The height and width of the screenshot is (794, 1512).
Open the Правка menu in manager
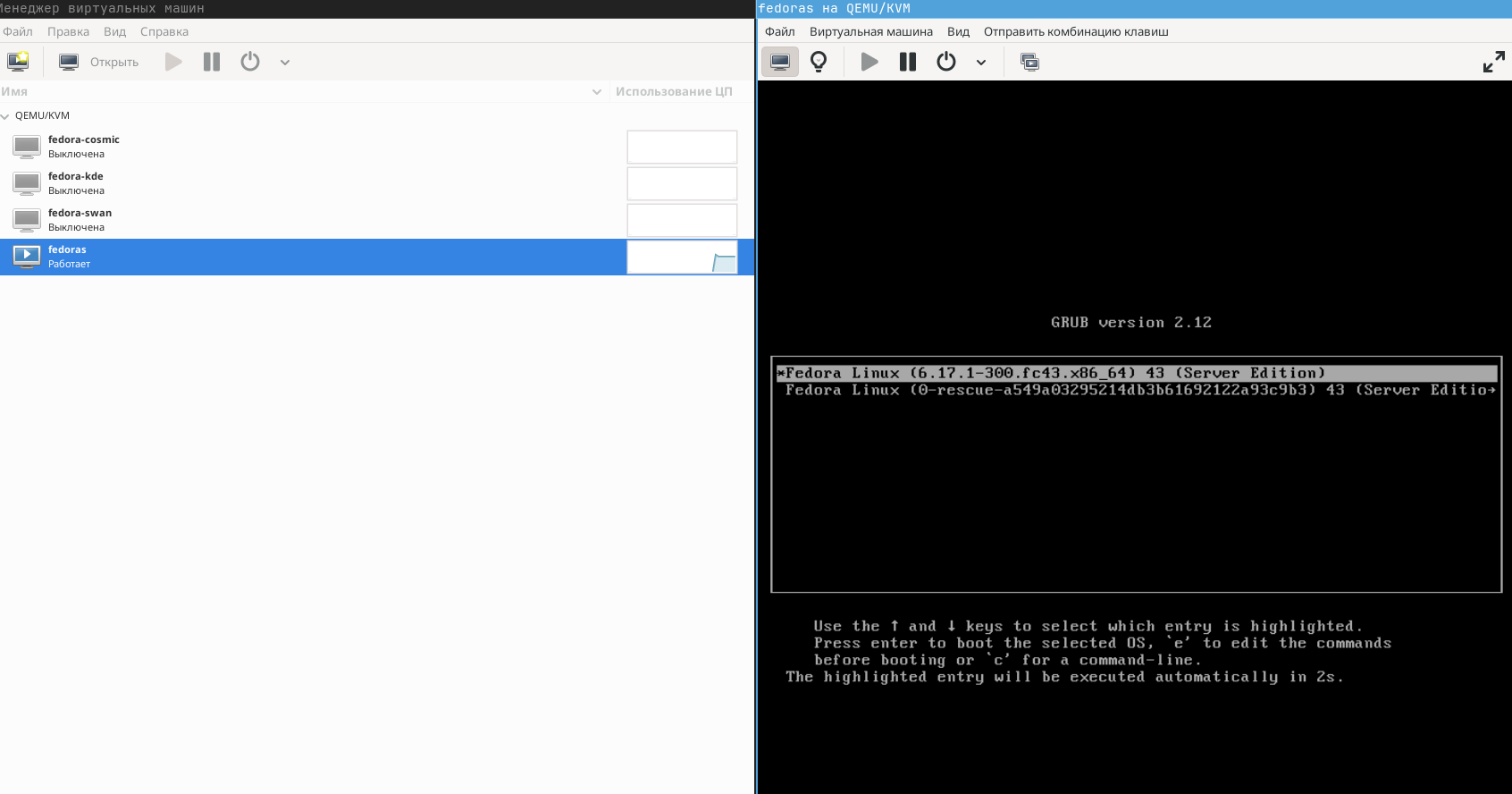tap(68, 31)
